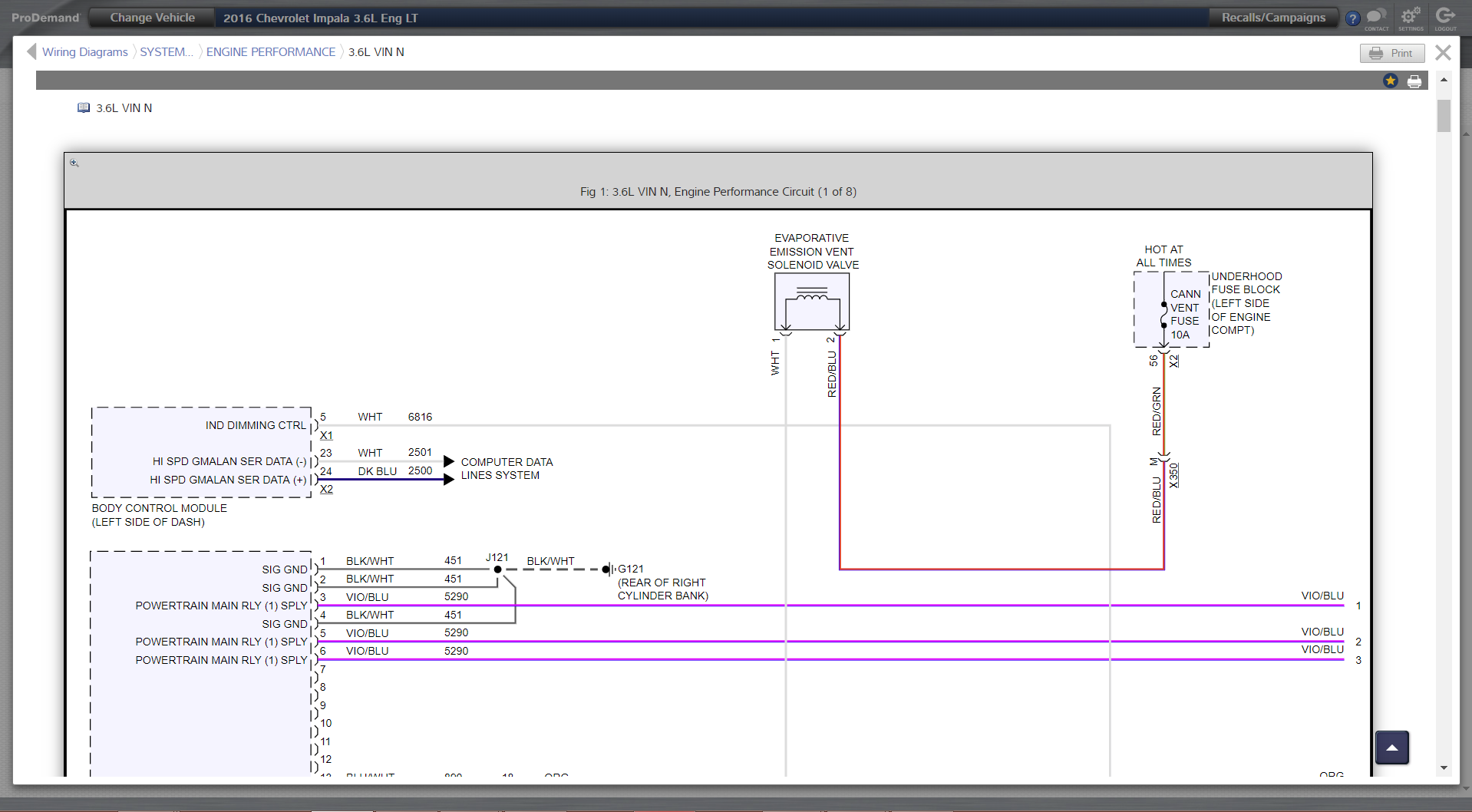1472x812 pixels.
Task: Click the scrollbar down arrow
Action: pyautogui.click(x=1444, y=767)
